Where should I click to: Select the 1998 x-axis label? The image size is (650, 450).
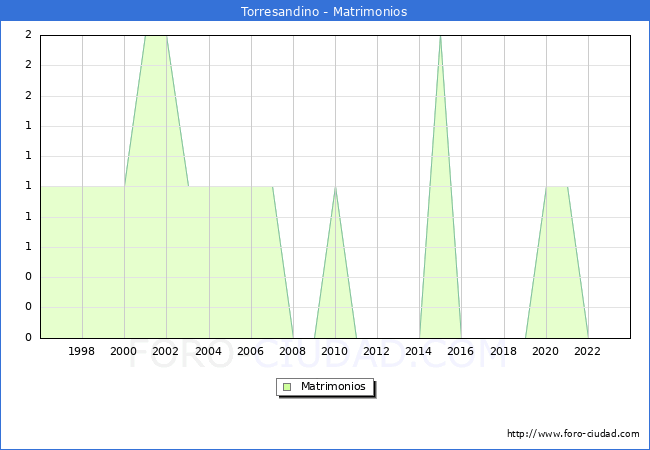pos(81,351)
